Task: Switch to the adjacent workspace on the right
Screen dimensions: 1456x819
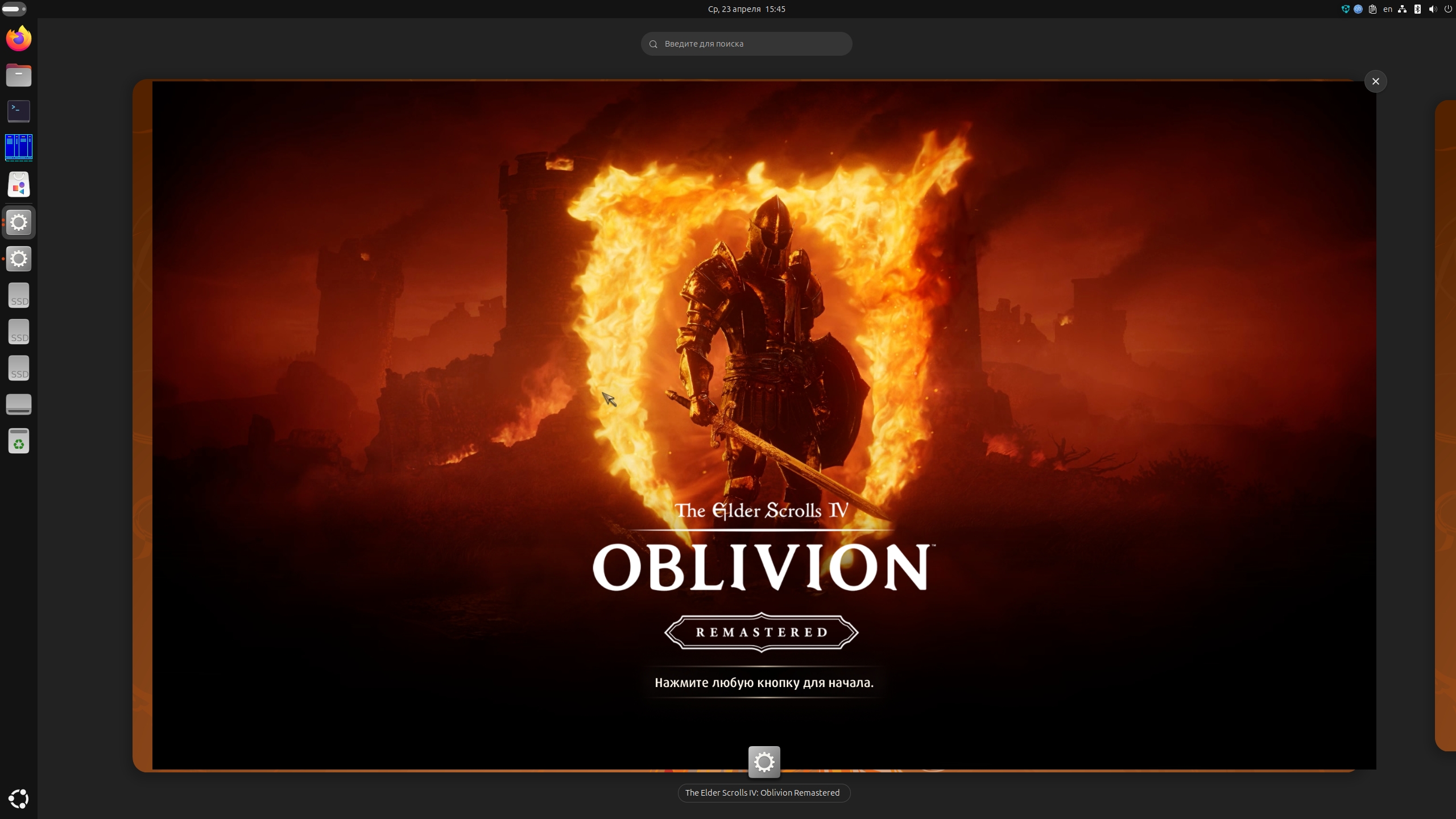Action: coord(1446,427)
